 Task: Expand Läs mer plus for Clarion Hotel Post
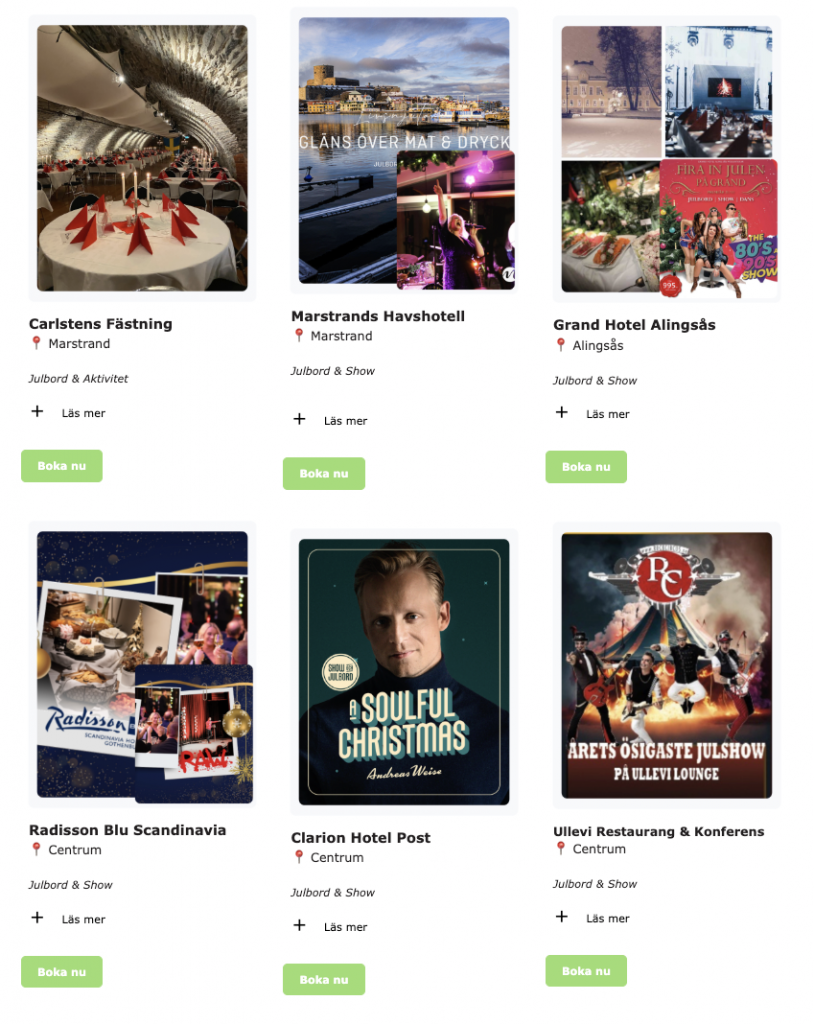(299, 925)
